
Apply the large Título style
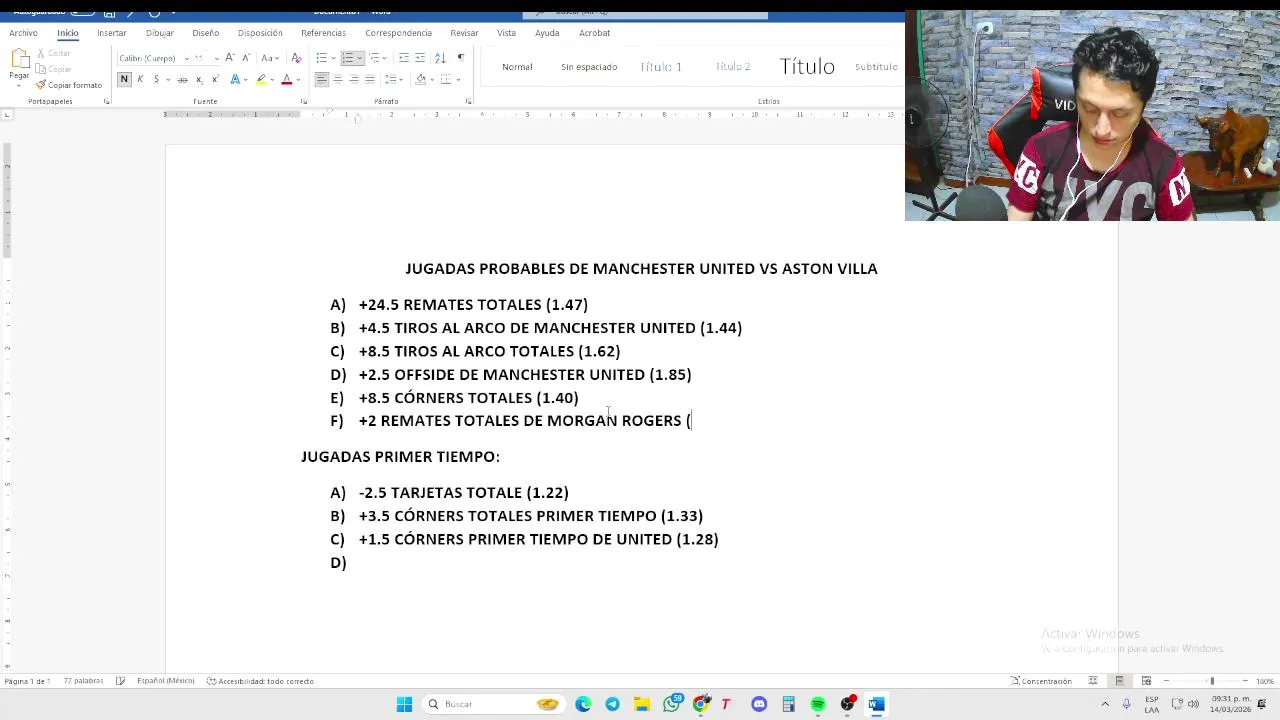tap(807, 67)
